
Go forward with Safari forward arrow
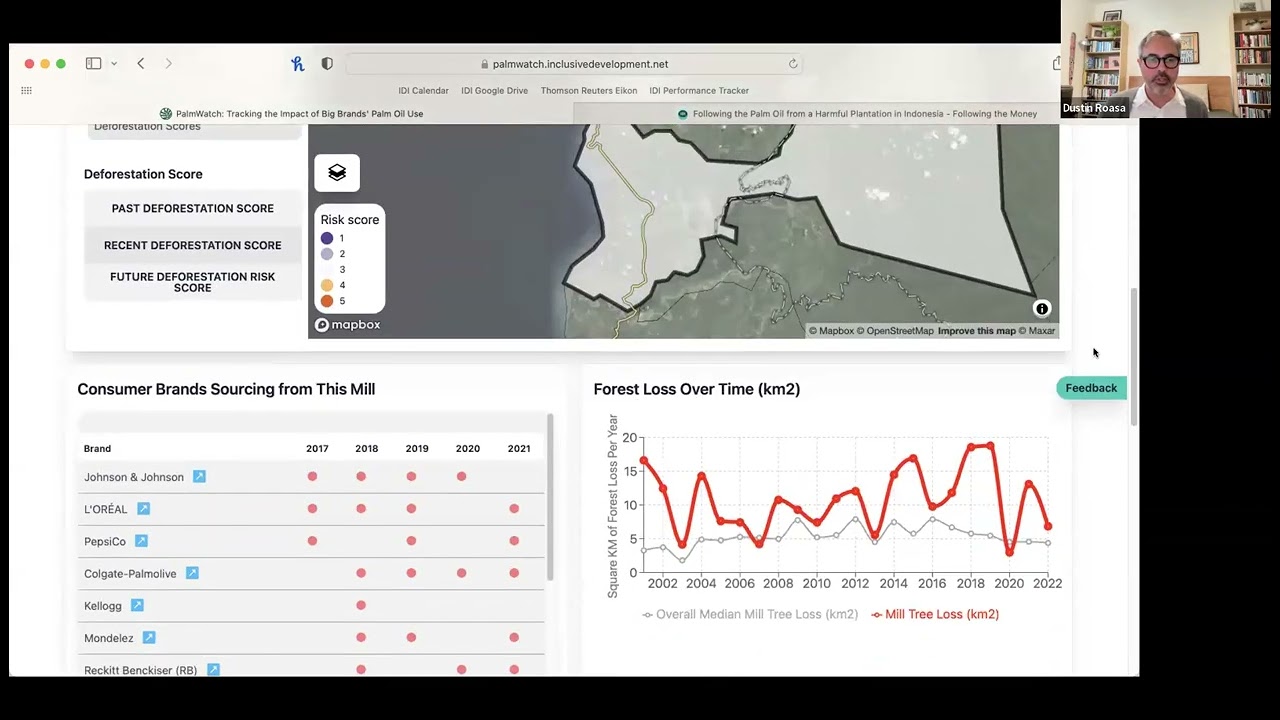[168, 63]
